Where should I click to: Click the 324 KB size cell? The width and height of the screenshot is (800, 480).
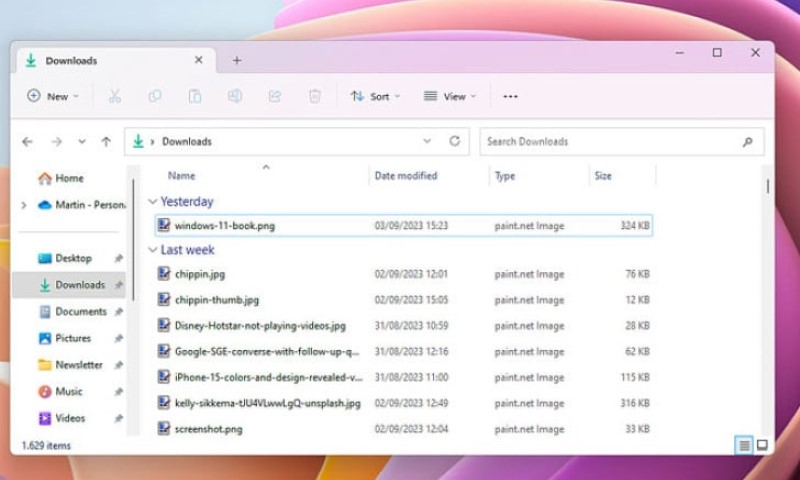(635, 225)
